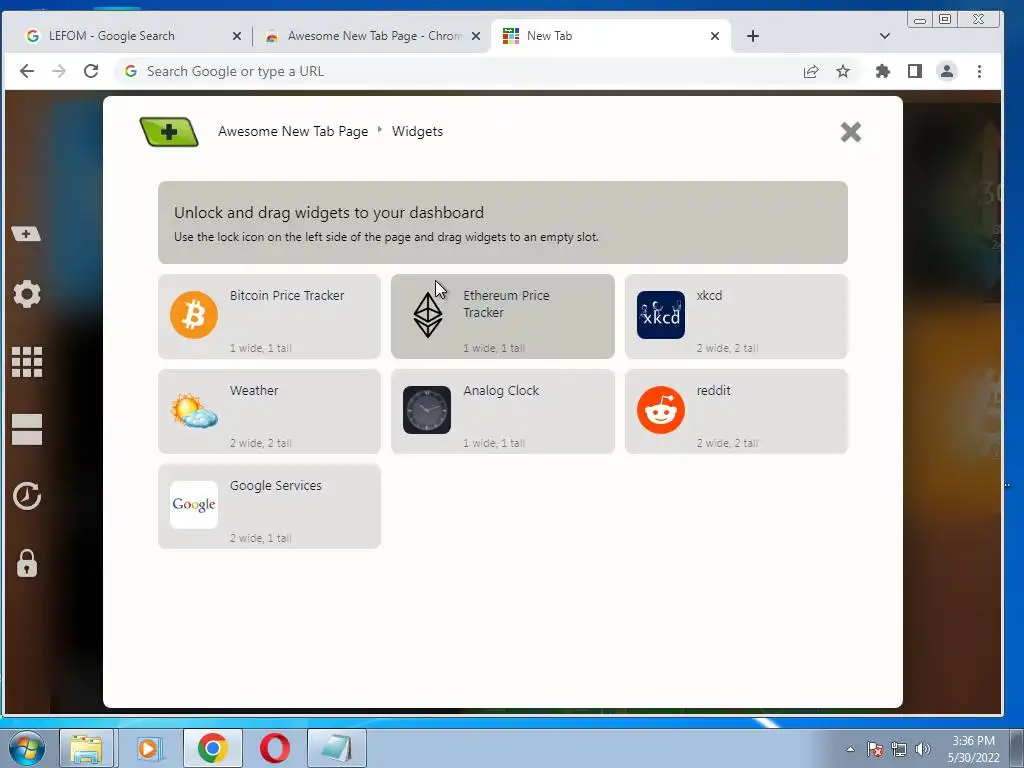
Task: Open the sidebar add-widget plus icon
Action: (27, 234)
